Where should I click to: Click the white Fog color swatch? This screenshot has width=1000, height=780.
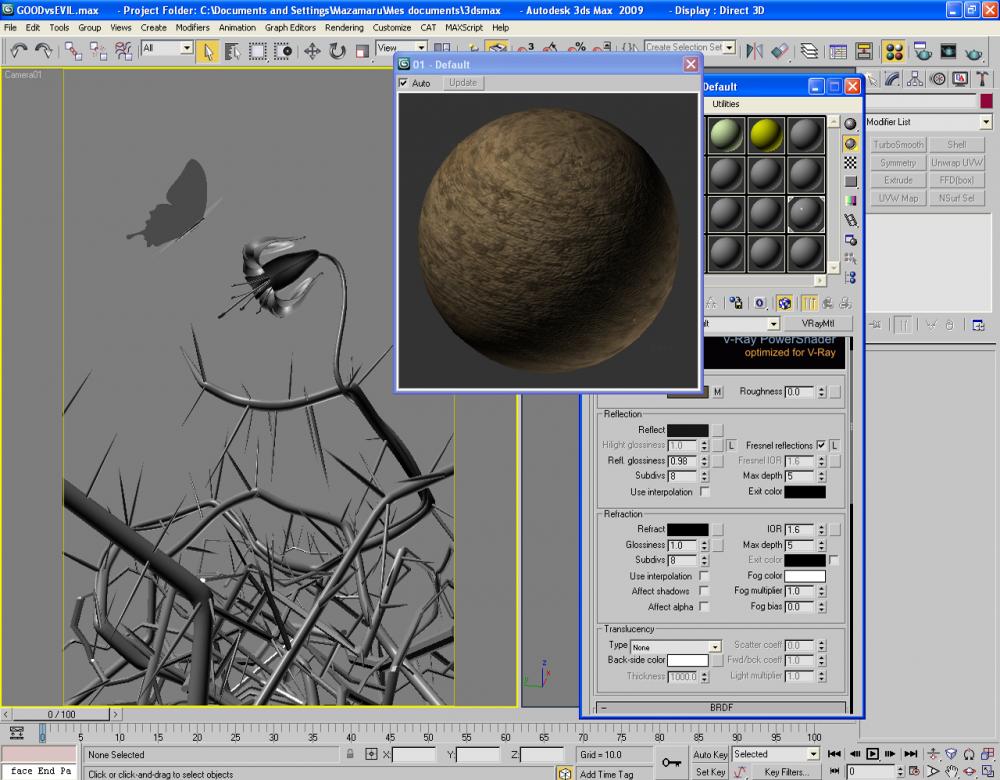pyautogui.click(x=804, y=576)
